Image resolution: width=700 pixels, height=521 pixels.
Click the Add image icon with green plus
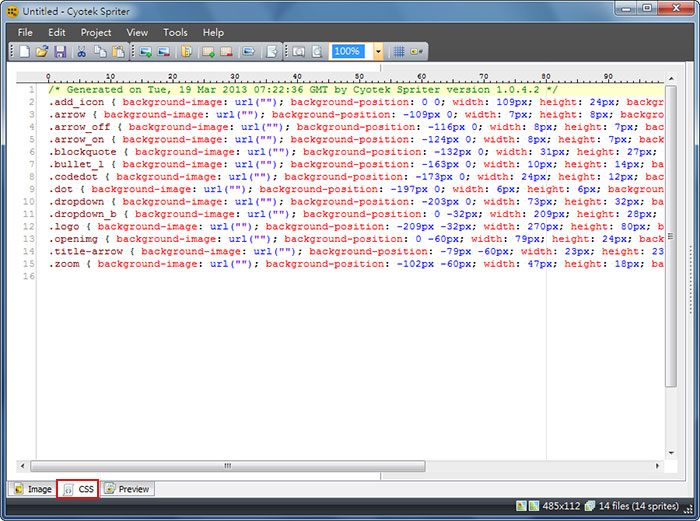coord(146,52)
